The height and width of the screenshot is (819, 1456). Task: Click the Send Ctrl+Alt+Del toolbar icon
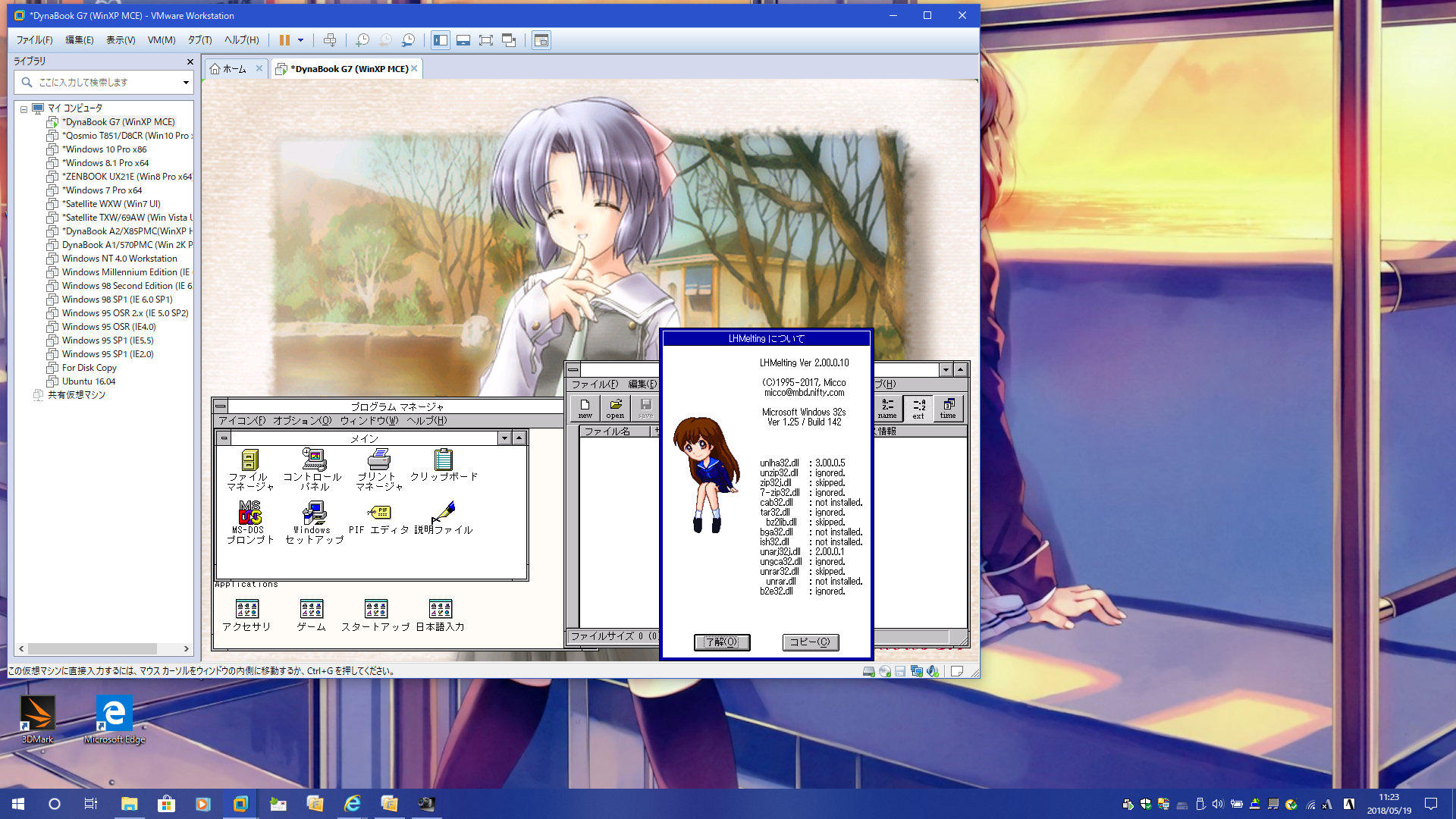pyautogui.click(x=330, y=40)
